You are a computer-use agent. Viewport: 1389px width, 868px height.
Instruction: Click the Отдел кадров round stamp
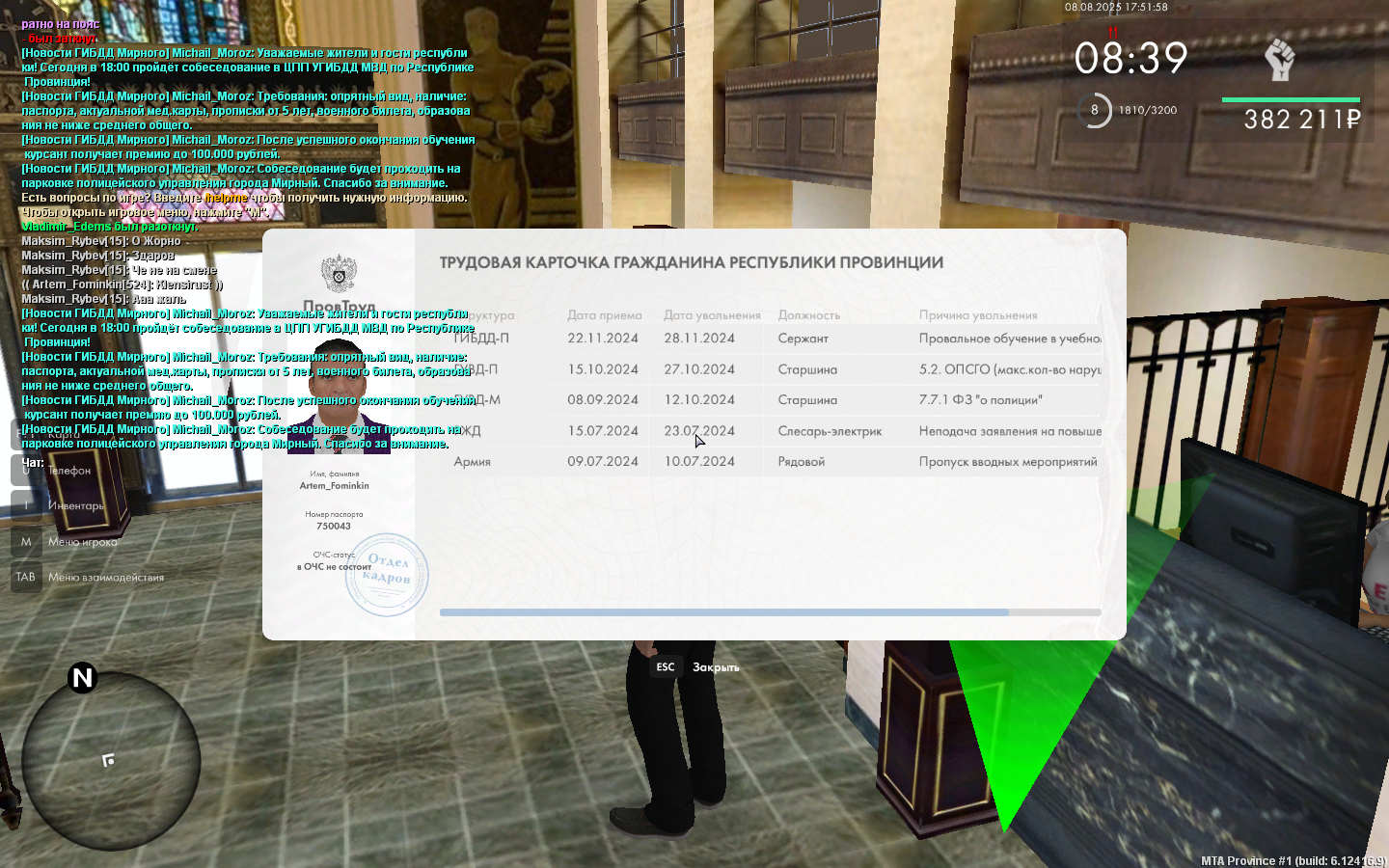(x=387, y=574)
